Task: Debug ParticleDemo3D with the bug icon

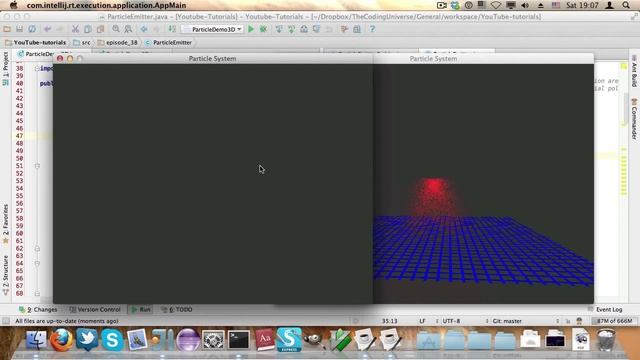Action: (x=264, y=29)
